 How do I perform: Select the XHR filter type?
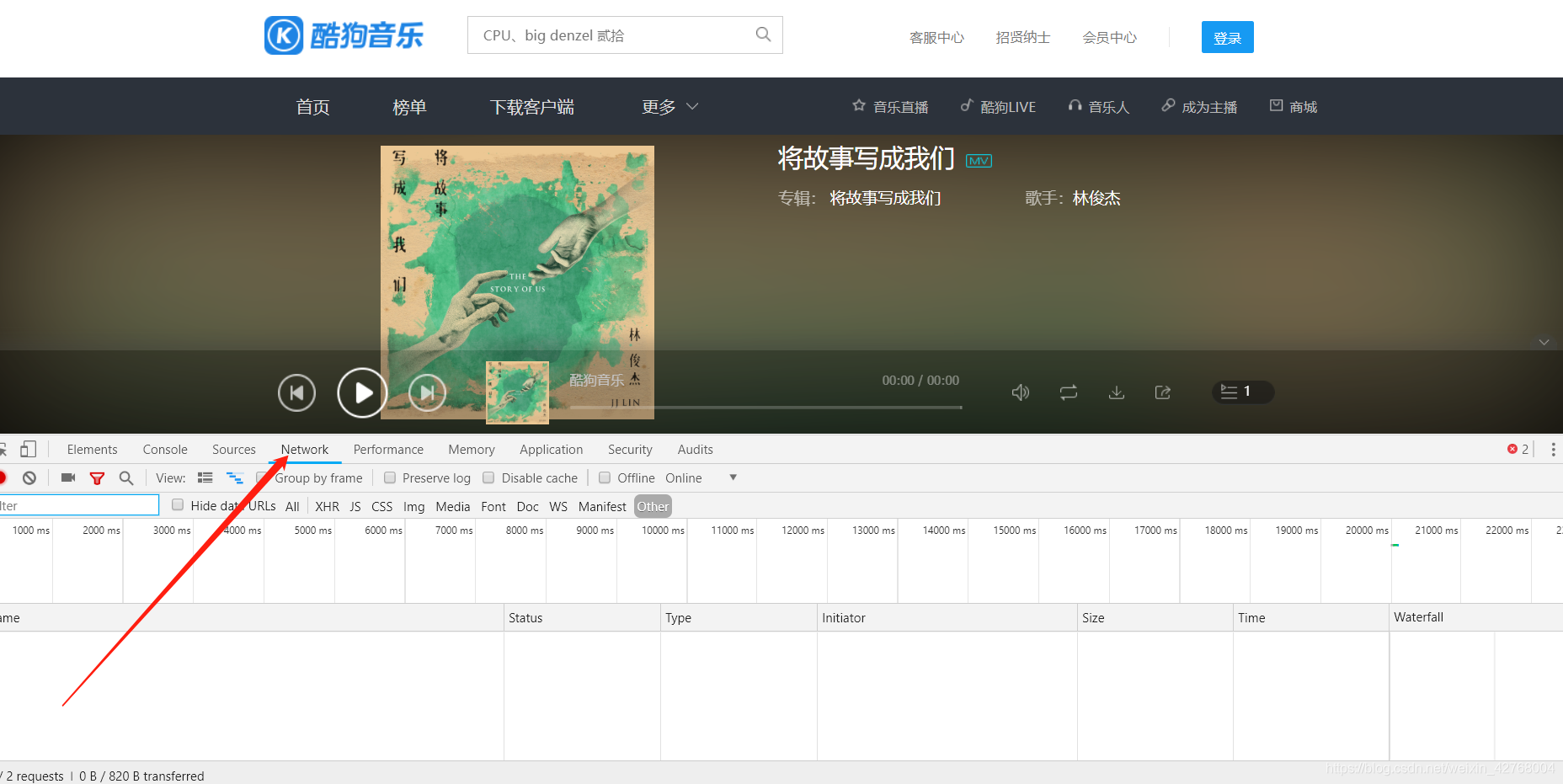pyautogui.click(x=327, y=506)
